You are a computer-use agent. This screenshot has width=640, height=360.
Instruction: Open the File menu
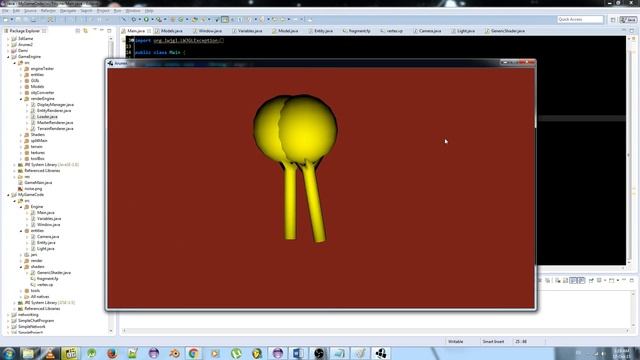coord(5,11)
